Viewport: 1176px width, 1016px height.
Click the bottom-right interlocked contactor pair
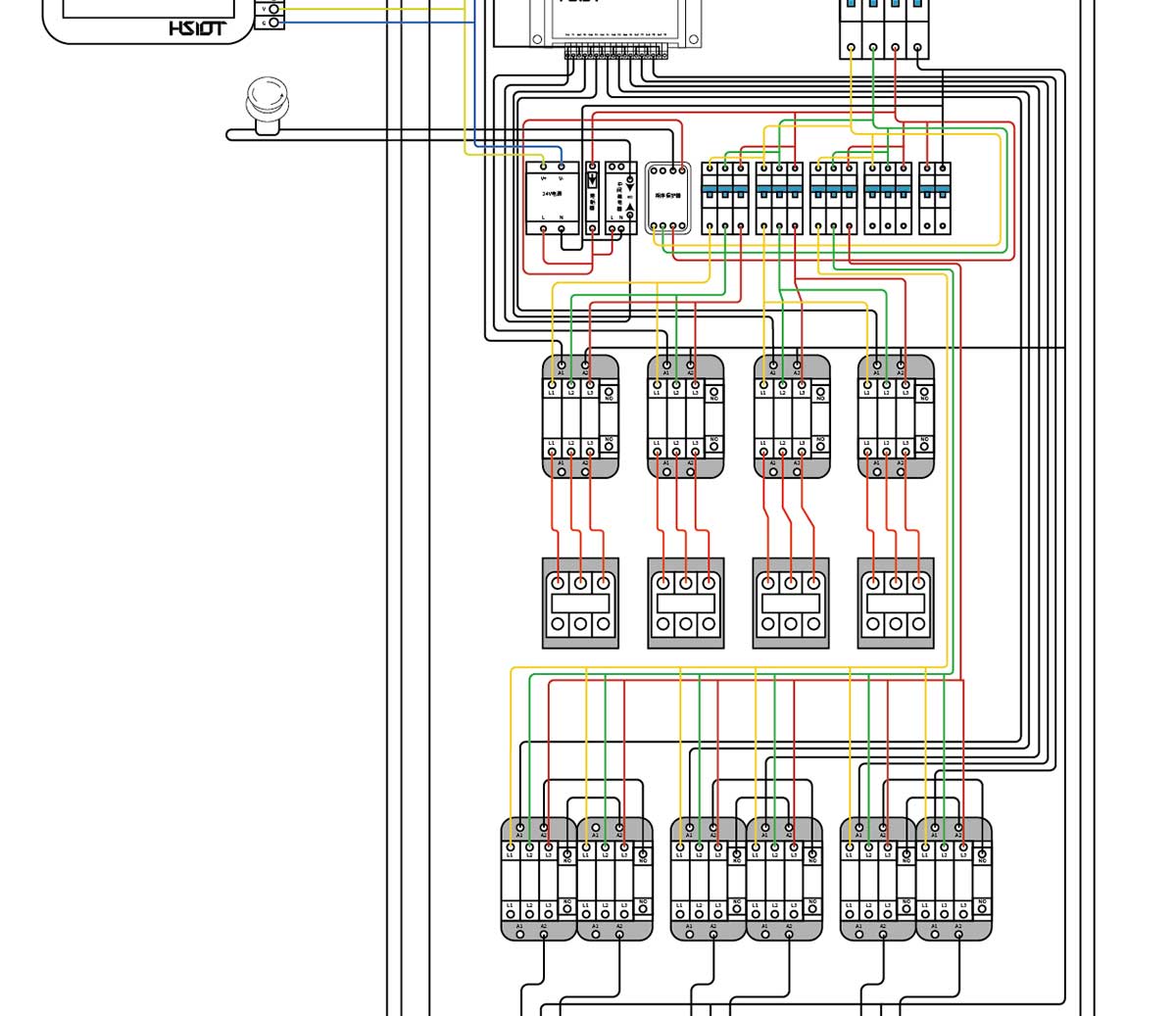point(915,879)
